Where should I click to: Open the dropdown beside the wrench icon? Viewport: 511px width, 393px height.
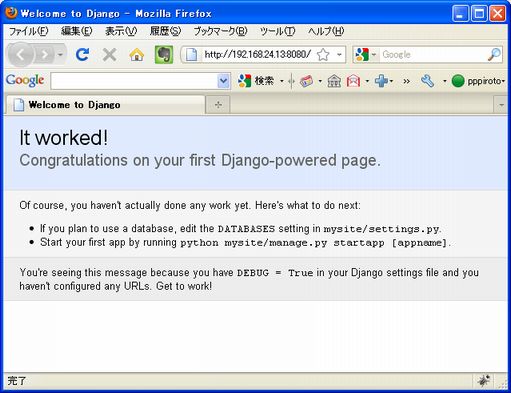(445, 81)
